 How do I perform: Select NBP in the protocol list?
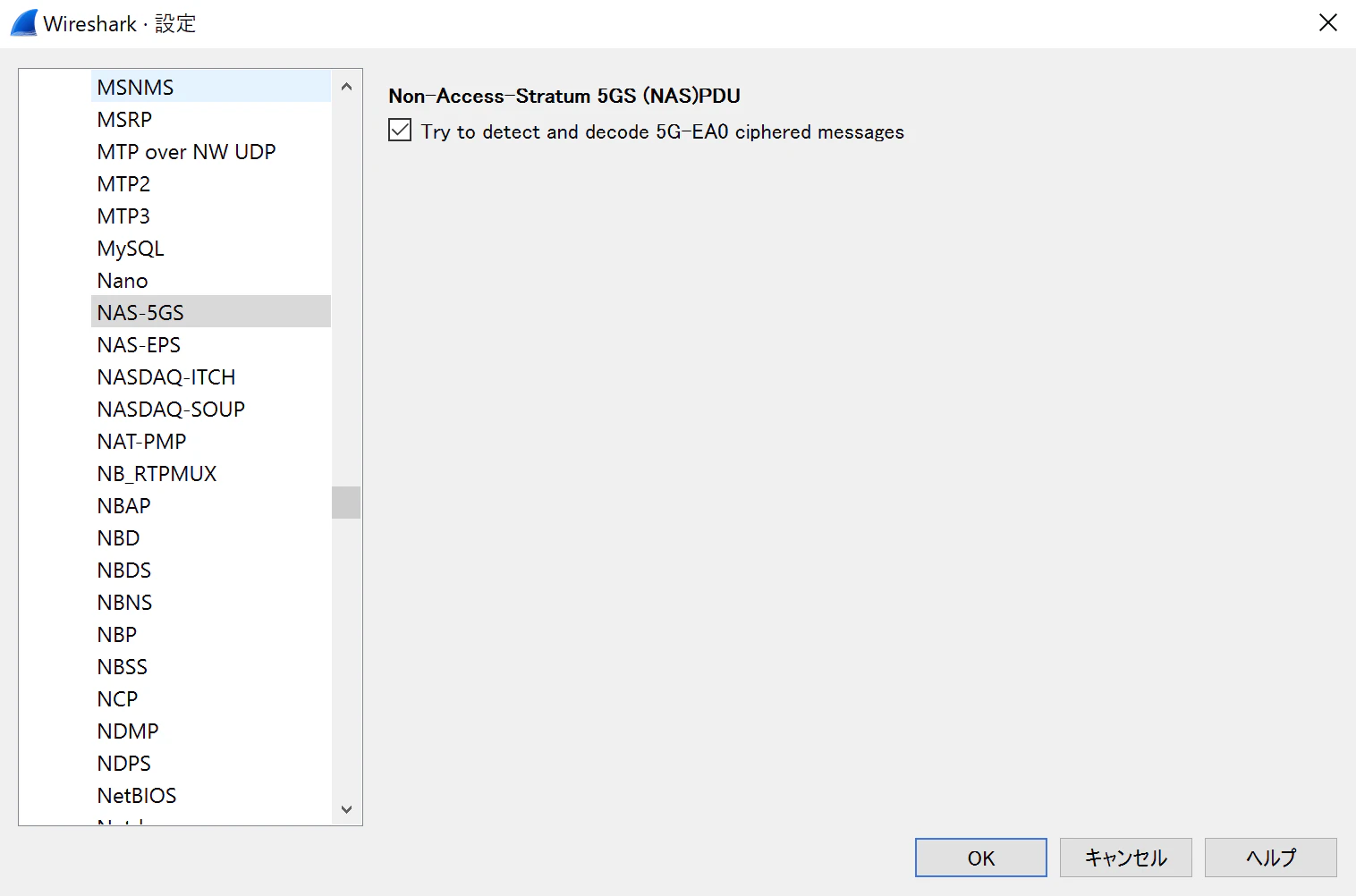[x=211, y=634]
